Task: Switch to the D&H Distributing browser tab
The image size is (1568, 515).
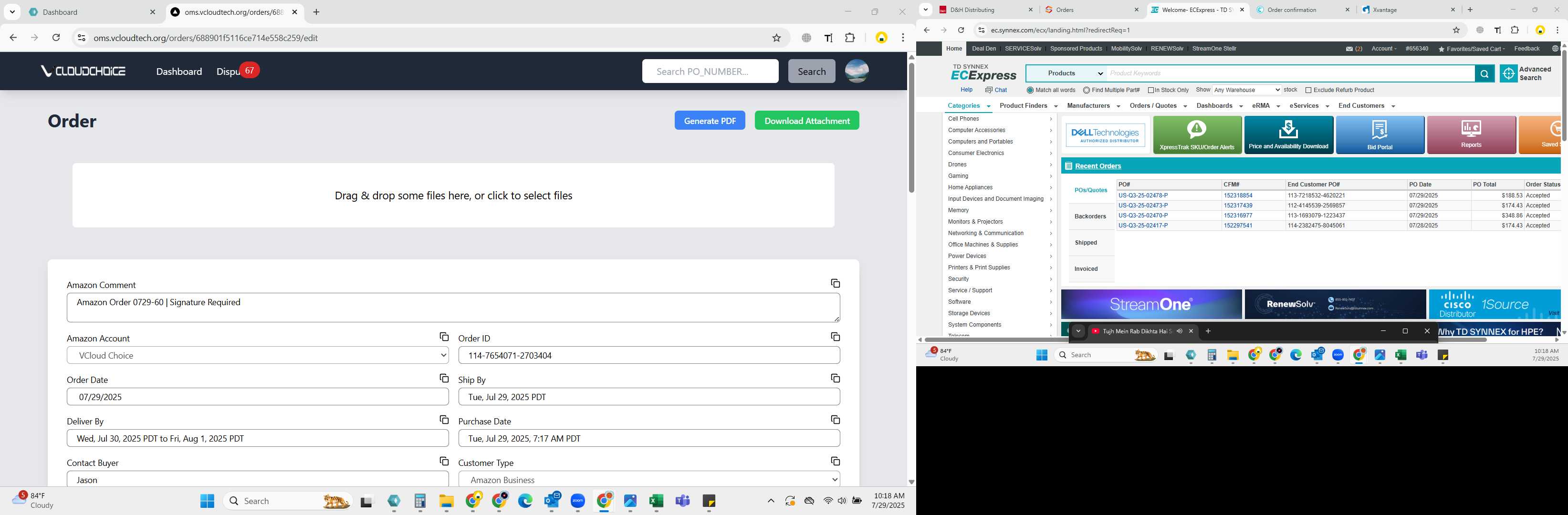Action: point(986,10)
